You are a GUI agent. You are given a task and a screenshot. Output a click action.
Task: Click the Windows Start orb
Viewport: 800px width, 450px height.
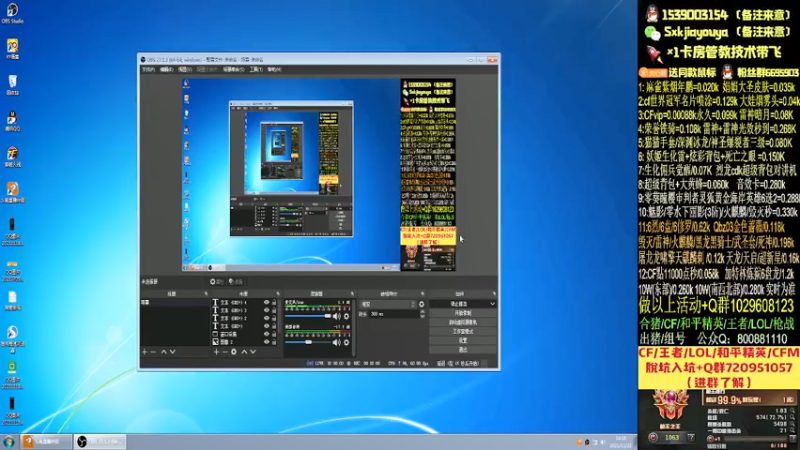[9, 441]
